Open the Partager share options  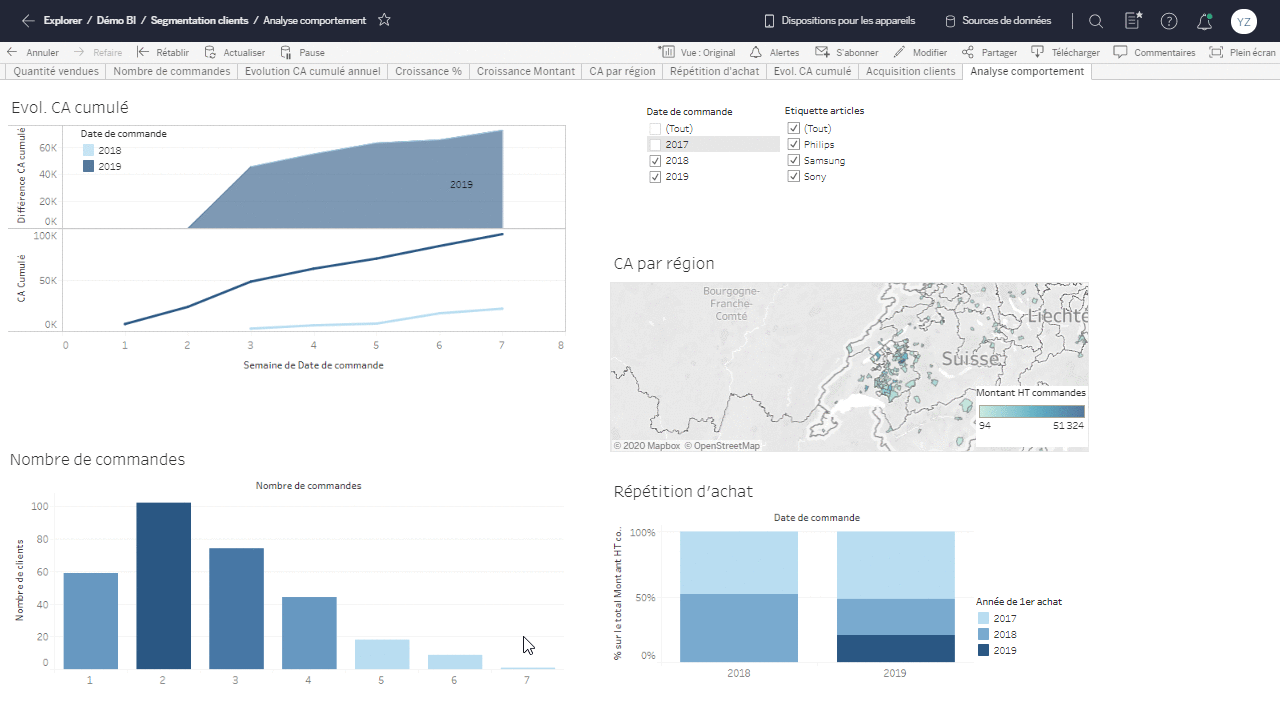pos(990,52)
